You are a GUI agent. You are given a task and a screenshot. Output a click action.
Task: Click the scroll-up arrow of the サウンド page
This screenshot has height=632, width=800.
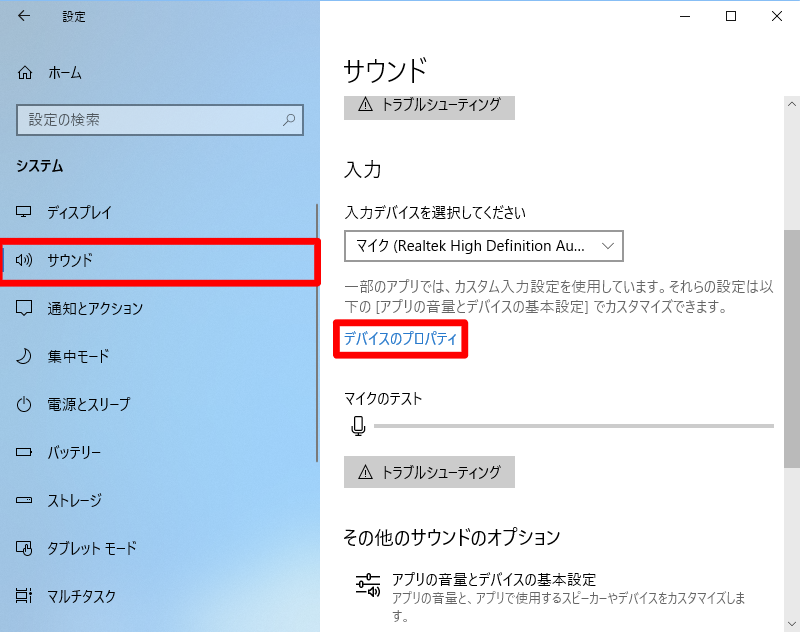(792, 104)
